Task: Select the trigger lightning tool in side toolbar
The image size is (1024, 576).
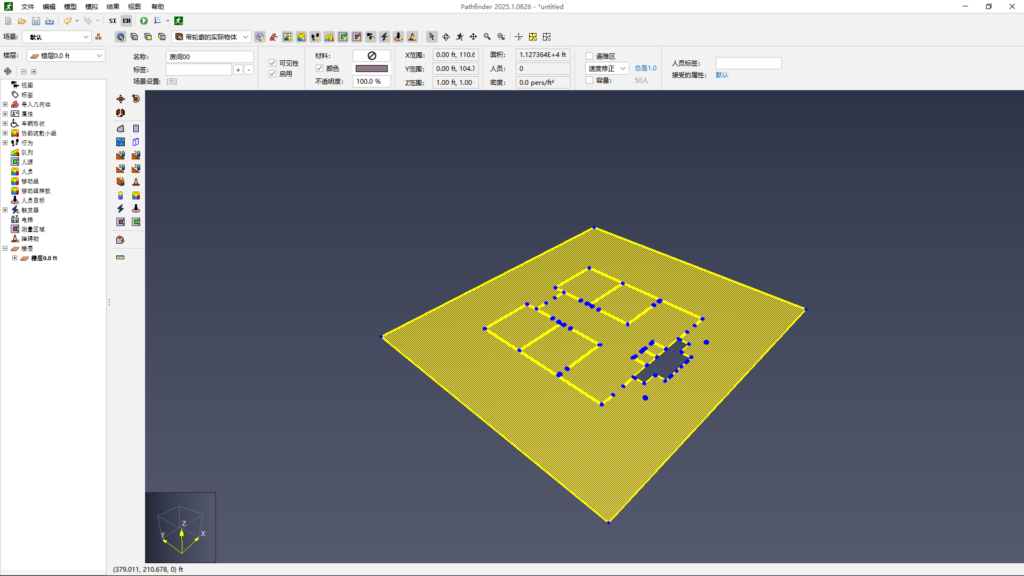Action: tap(121, 208)
